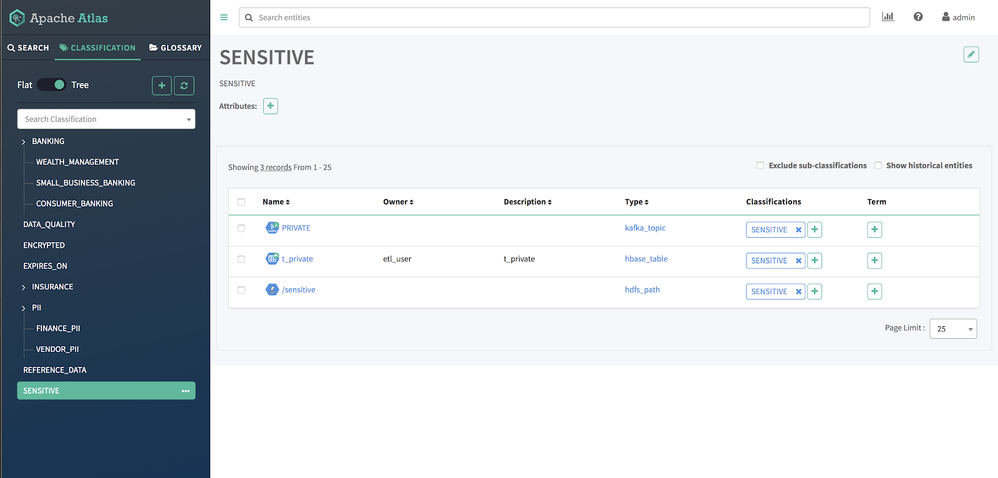The width and height of the screenshot is (998, 478).
Task: Check the Exclude sub-classifications checkbox
Action: (760, 165)
